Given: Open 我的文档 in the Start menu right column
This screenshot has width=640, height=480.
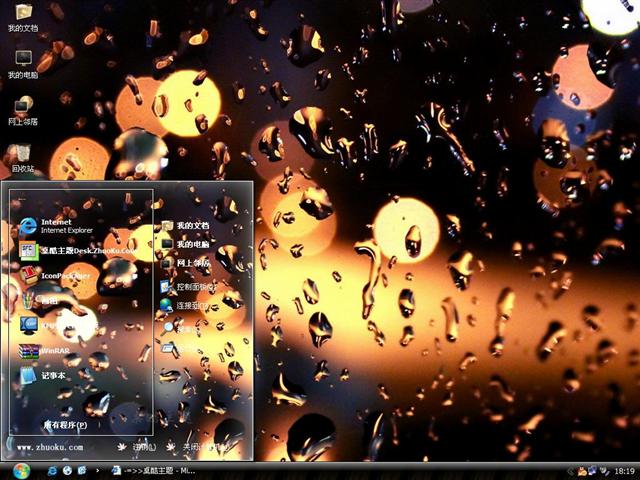Looking at the screenshot, I should (x=185, y=225).
